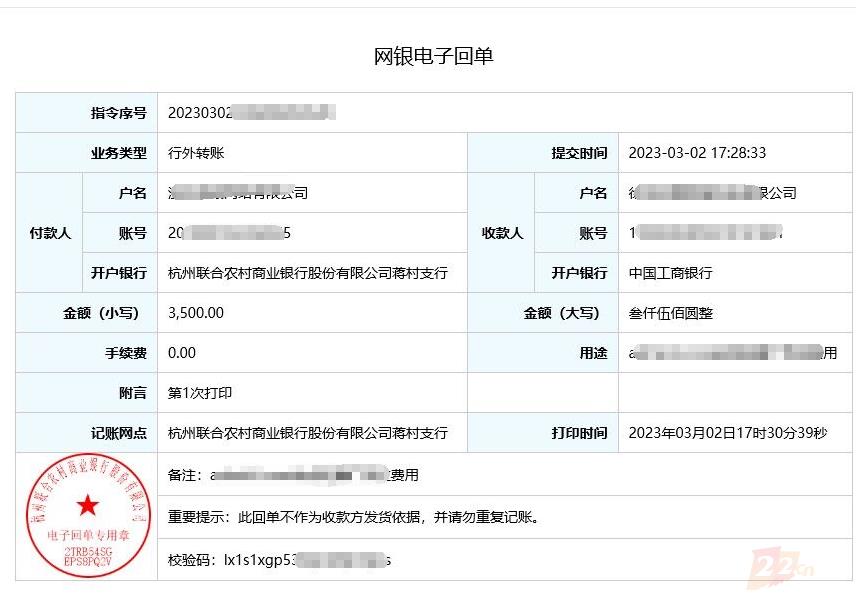The height and width of the screenshot is (606, 856).
Task: Select the submission time 2023-03-02 17:28:33
Action: click(x=697, y=153)
